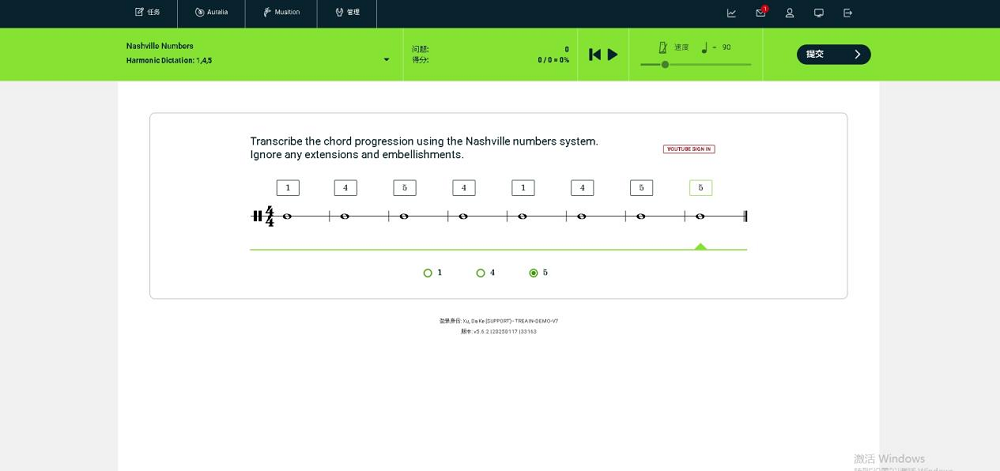
Task: Open the Auralia menu
Action: pyautogui.click(x=211, y=12)
